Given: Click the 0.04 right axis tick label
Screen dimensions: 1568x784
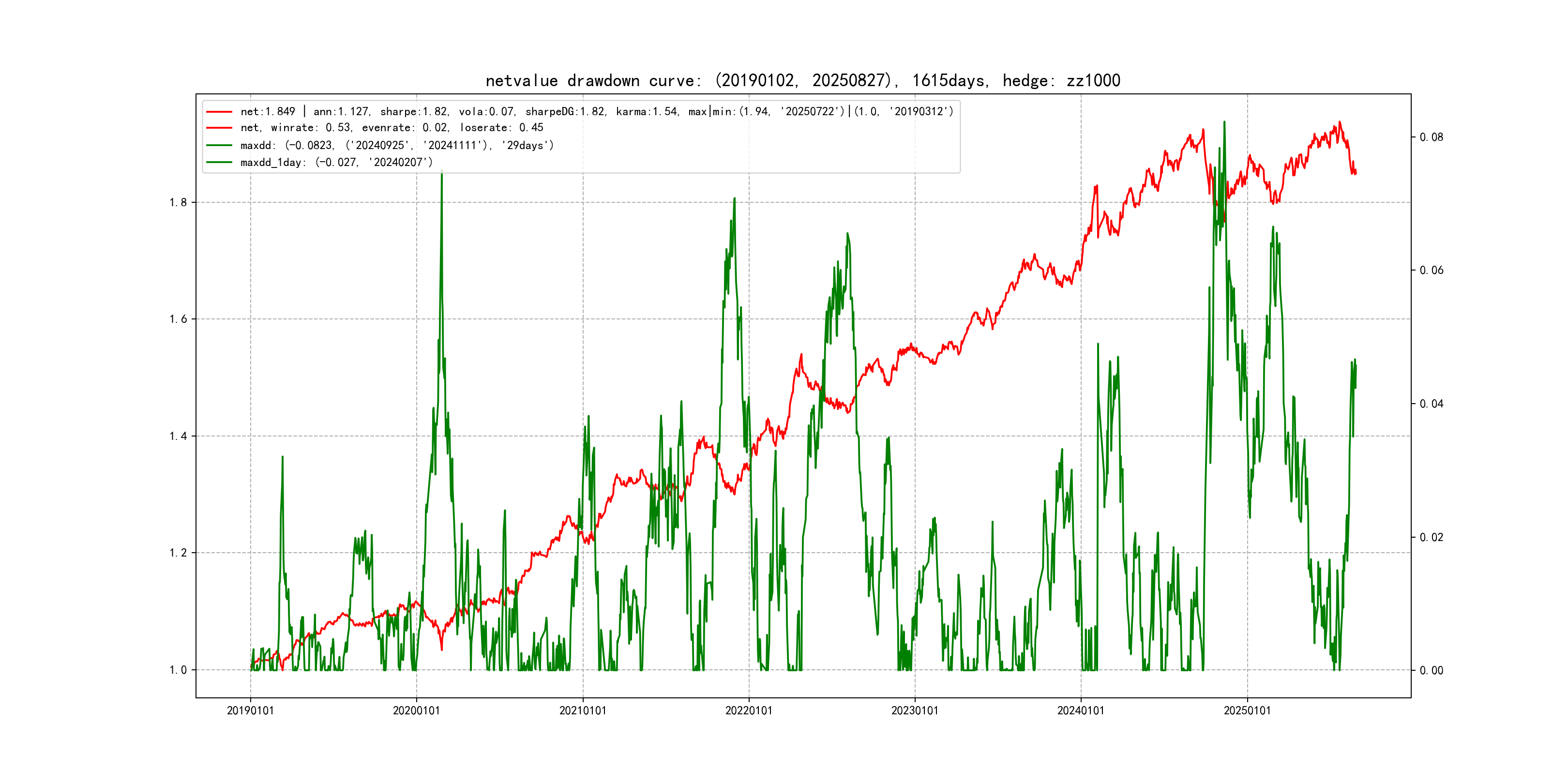Looking at the screenshot, I should coord(1431,404).
